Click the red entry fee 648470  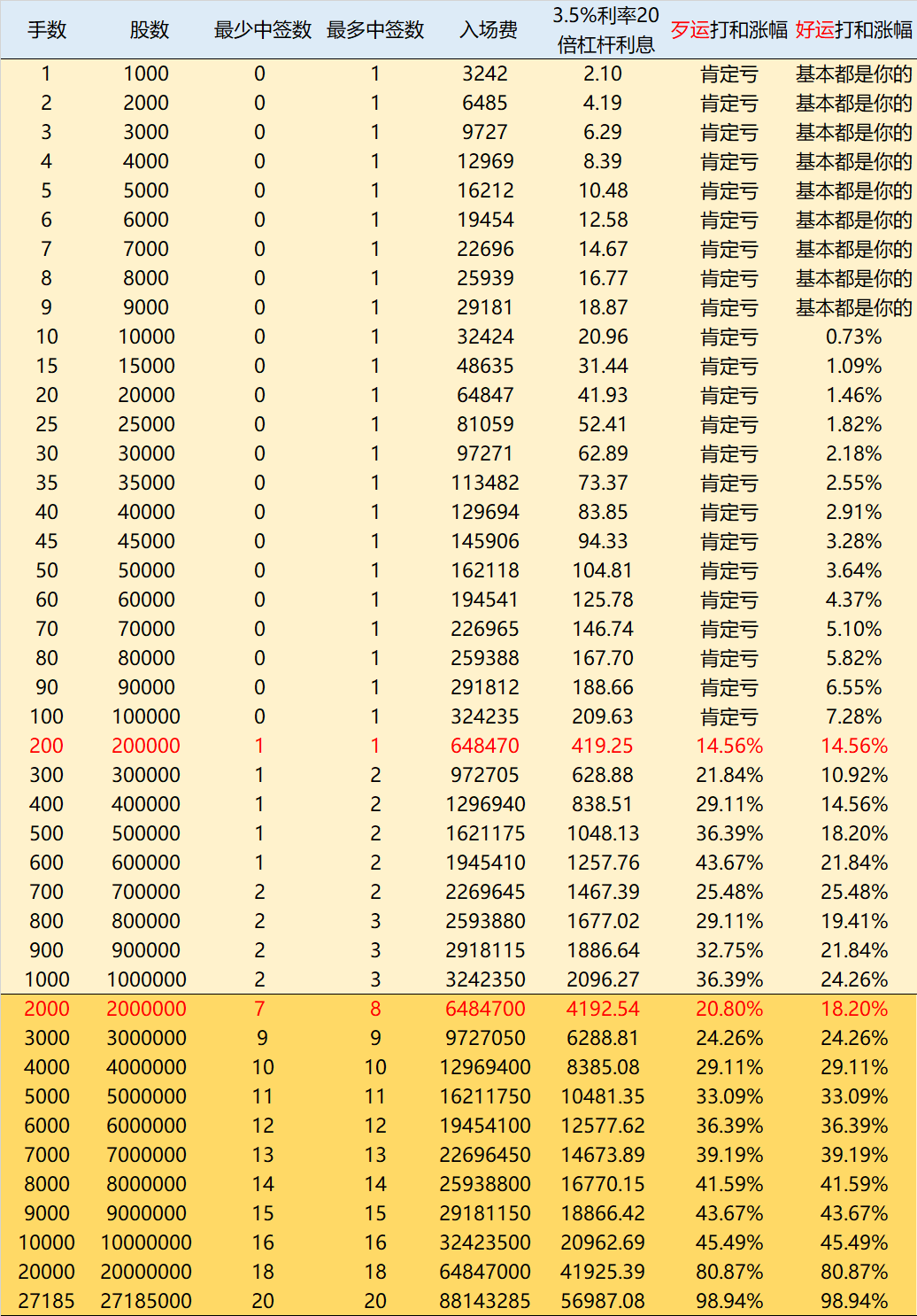(x=485, y=746)
